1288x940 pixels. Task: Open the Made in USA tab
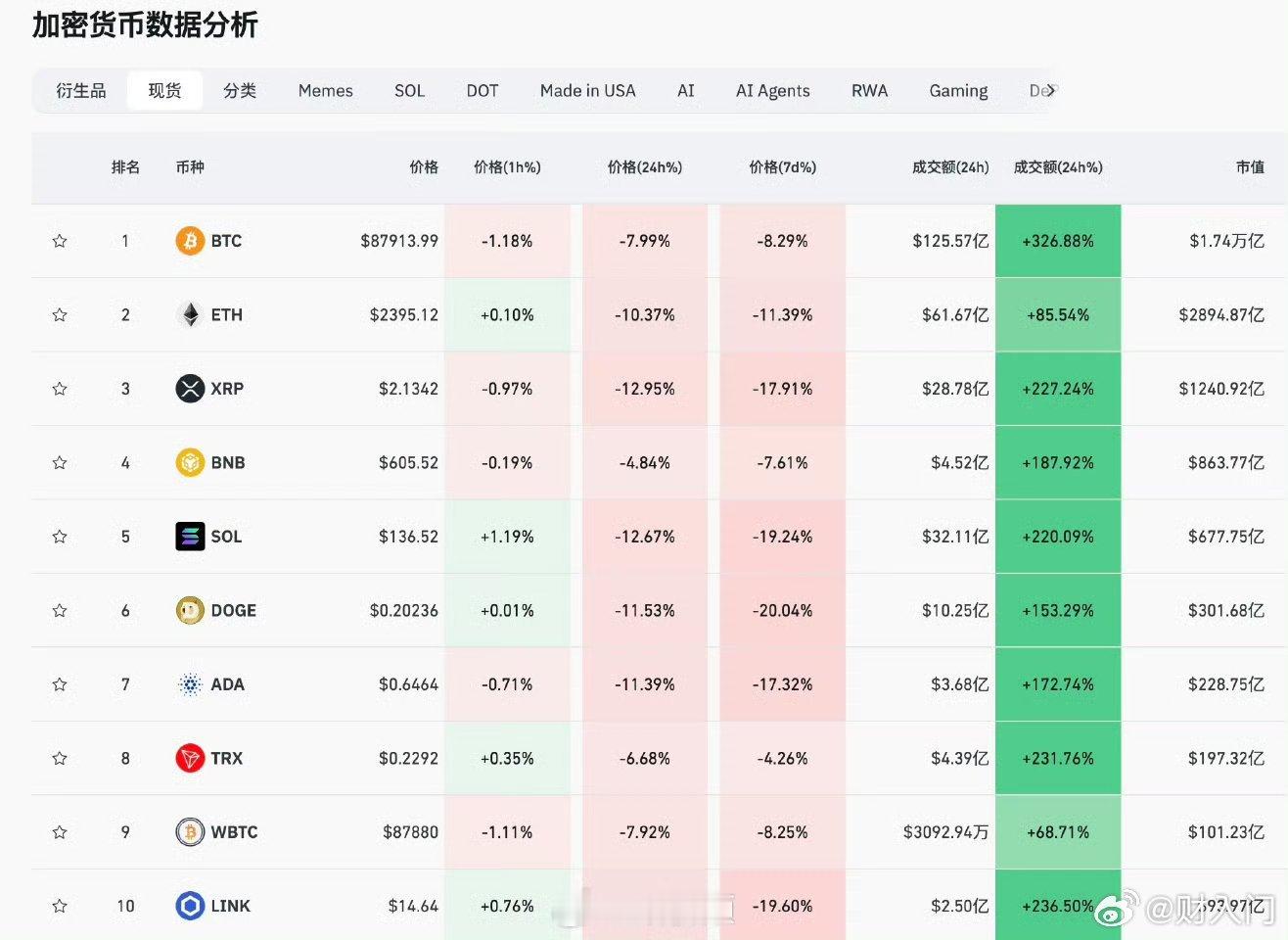pos(588,91)
